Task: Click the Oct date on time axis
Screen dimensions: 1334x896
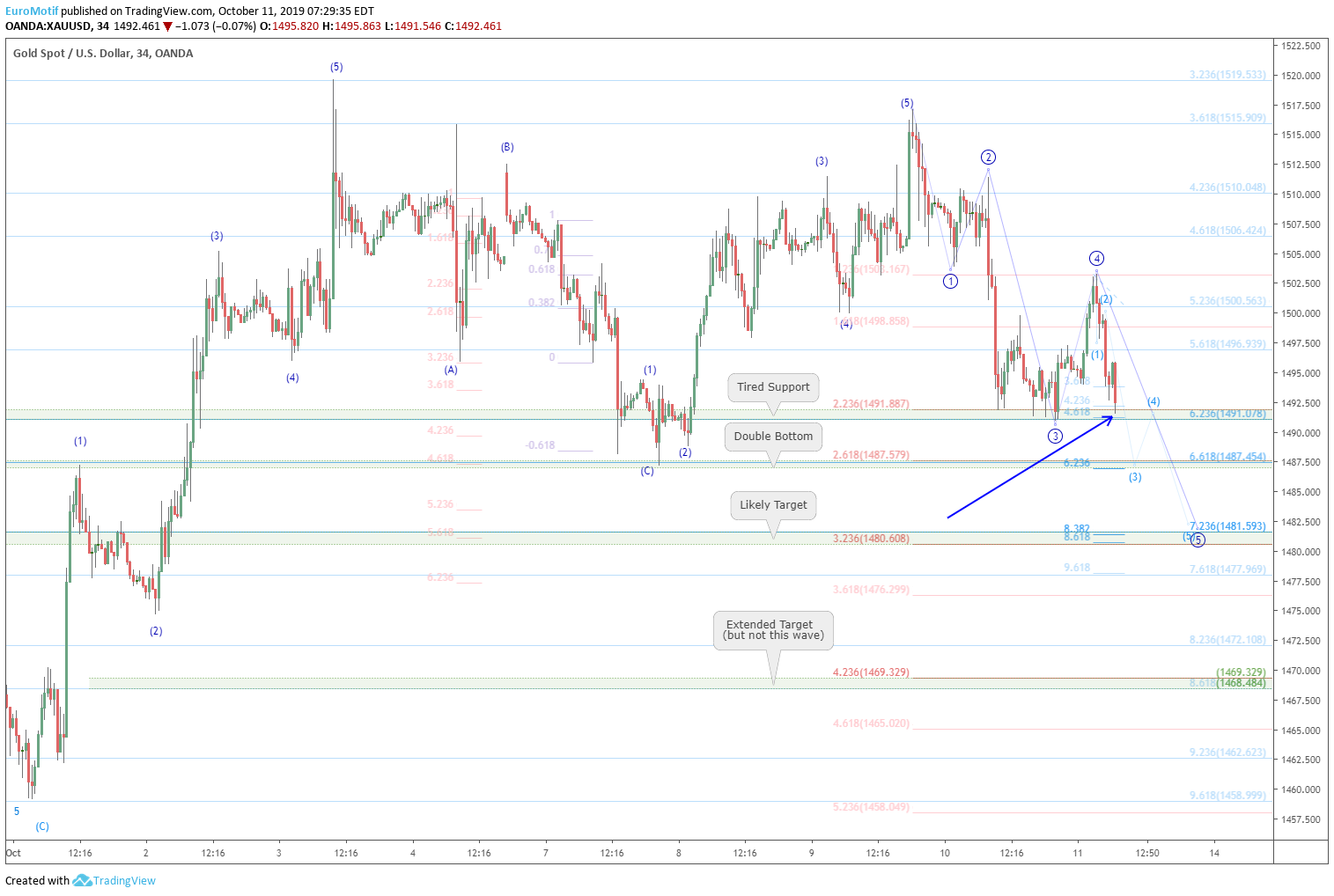Action: 13,853
